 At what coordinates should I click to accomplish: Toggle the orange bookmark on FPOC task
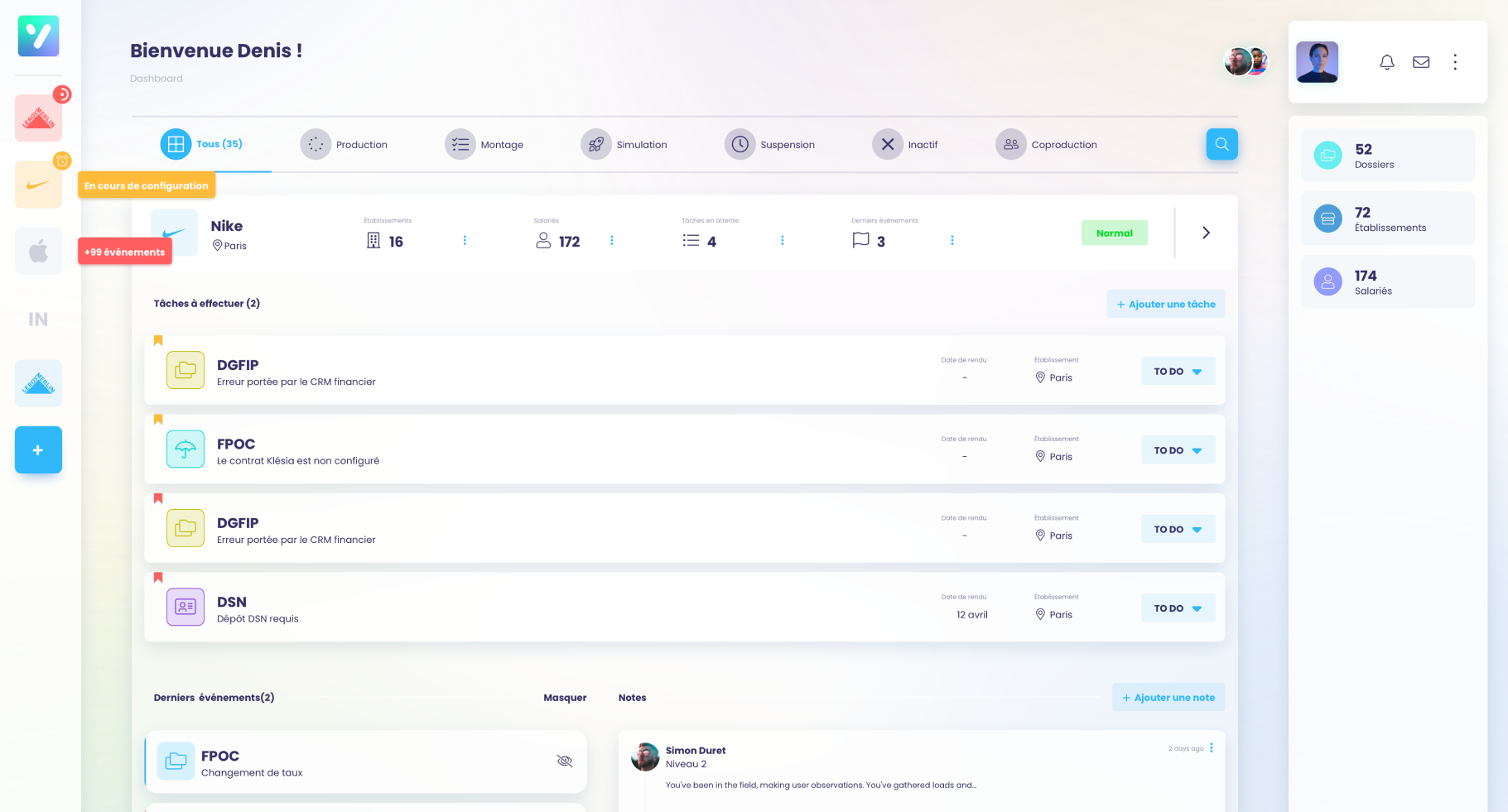158,420
